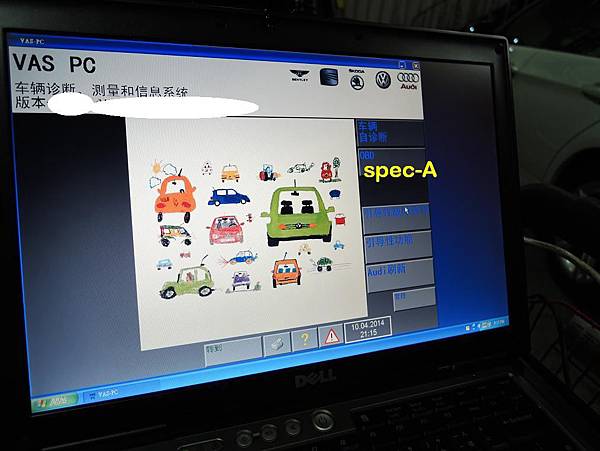Click the Audi four-rings logo
This screenshot has width=600, height=451.
(x=408, y=80)
